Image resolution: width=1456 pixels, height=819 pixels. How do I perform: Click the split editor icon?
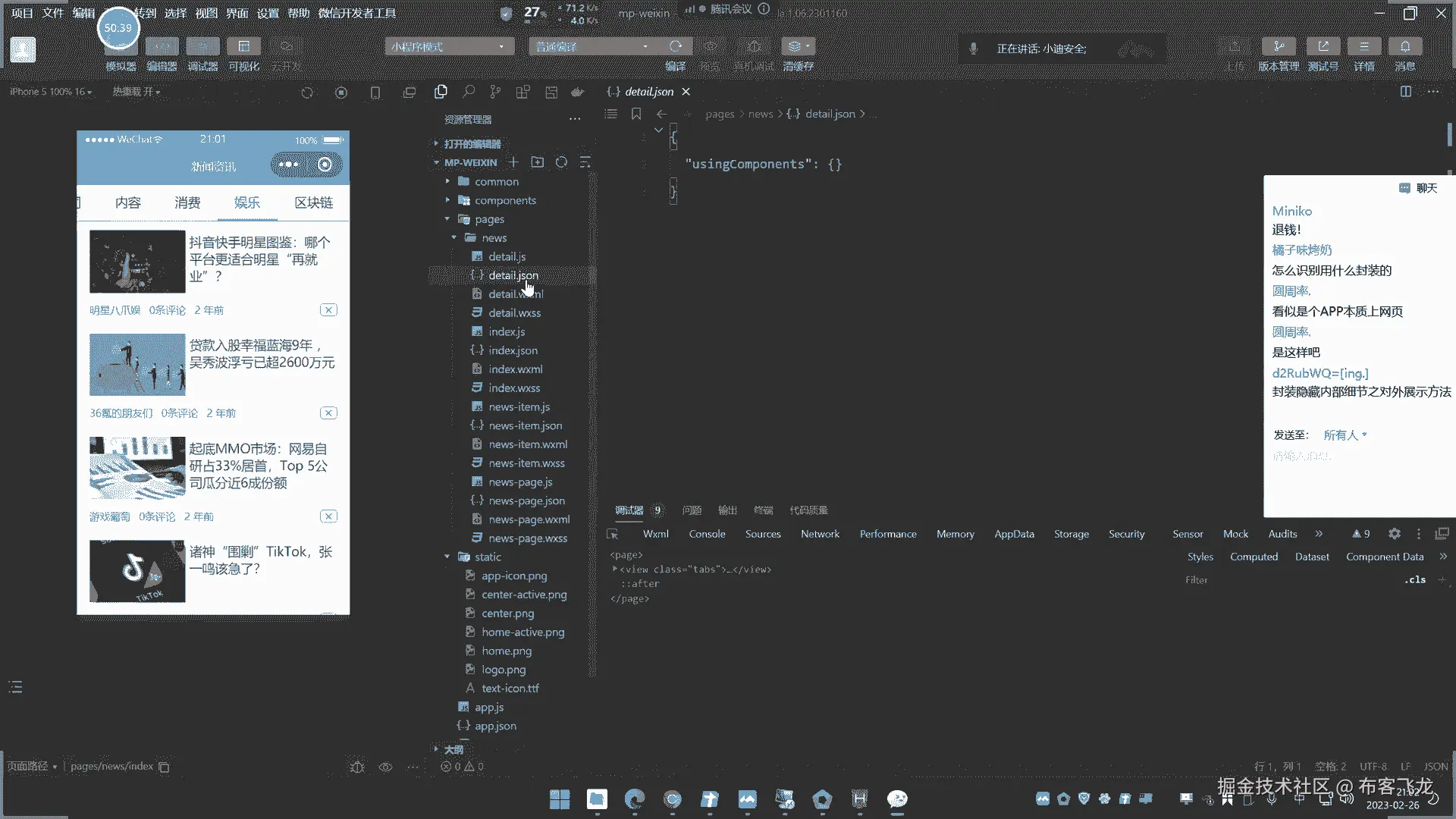point(1405,92)
